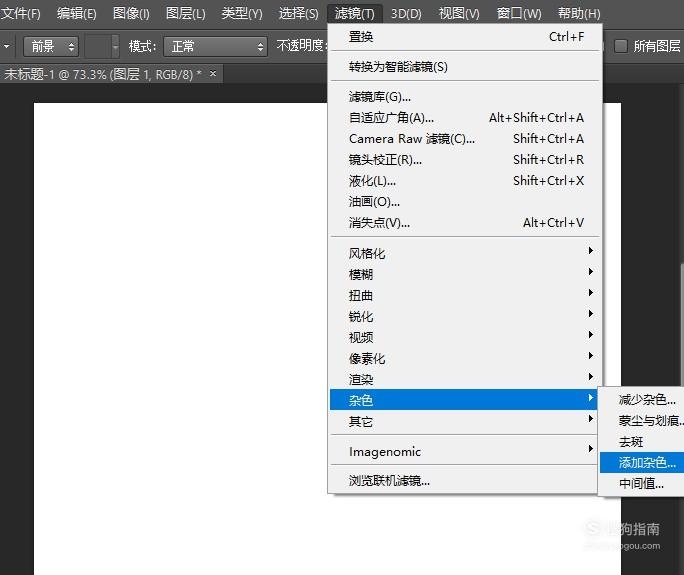Open the 帮助(H) menu
The image size is (684, 575).
579,14
